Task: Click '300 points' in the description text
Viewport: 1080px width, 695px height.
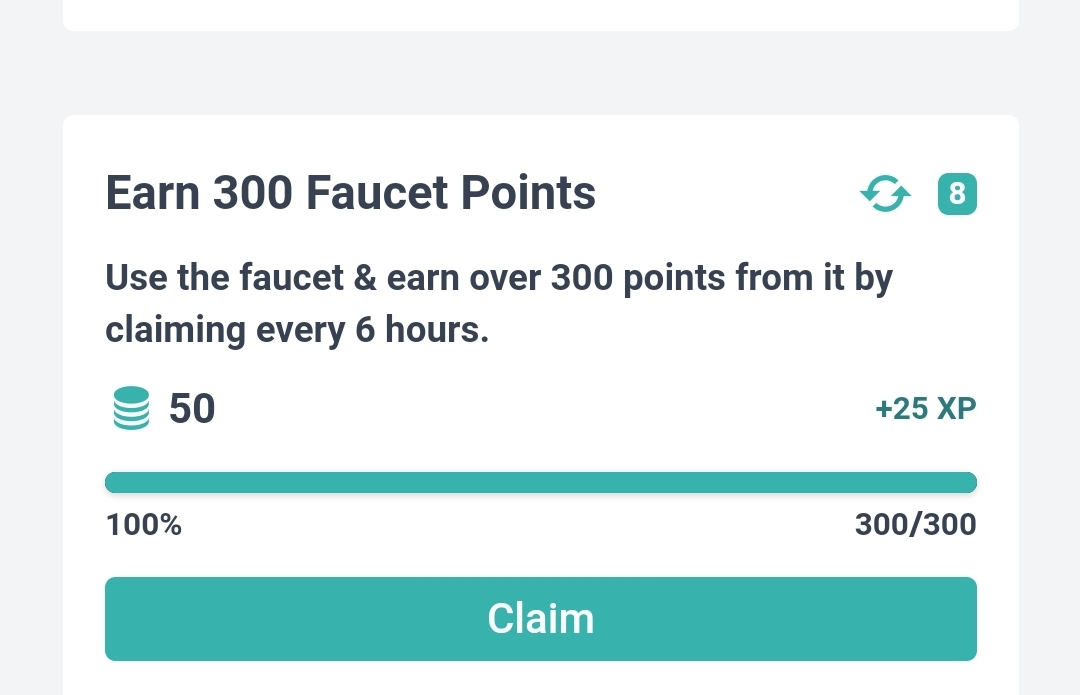Action: [638, 278]
